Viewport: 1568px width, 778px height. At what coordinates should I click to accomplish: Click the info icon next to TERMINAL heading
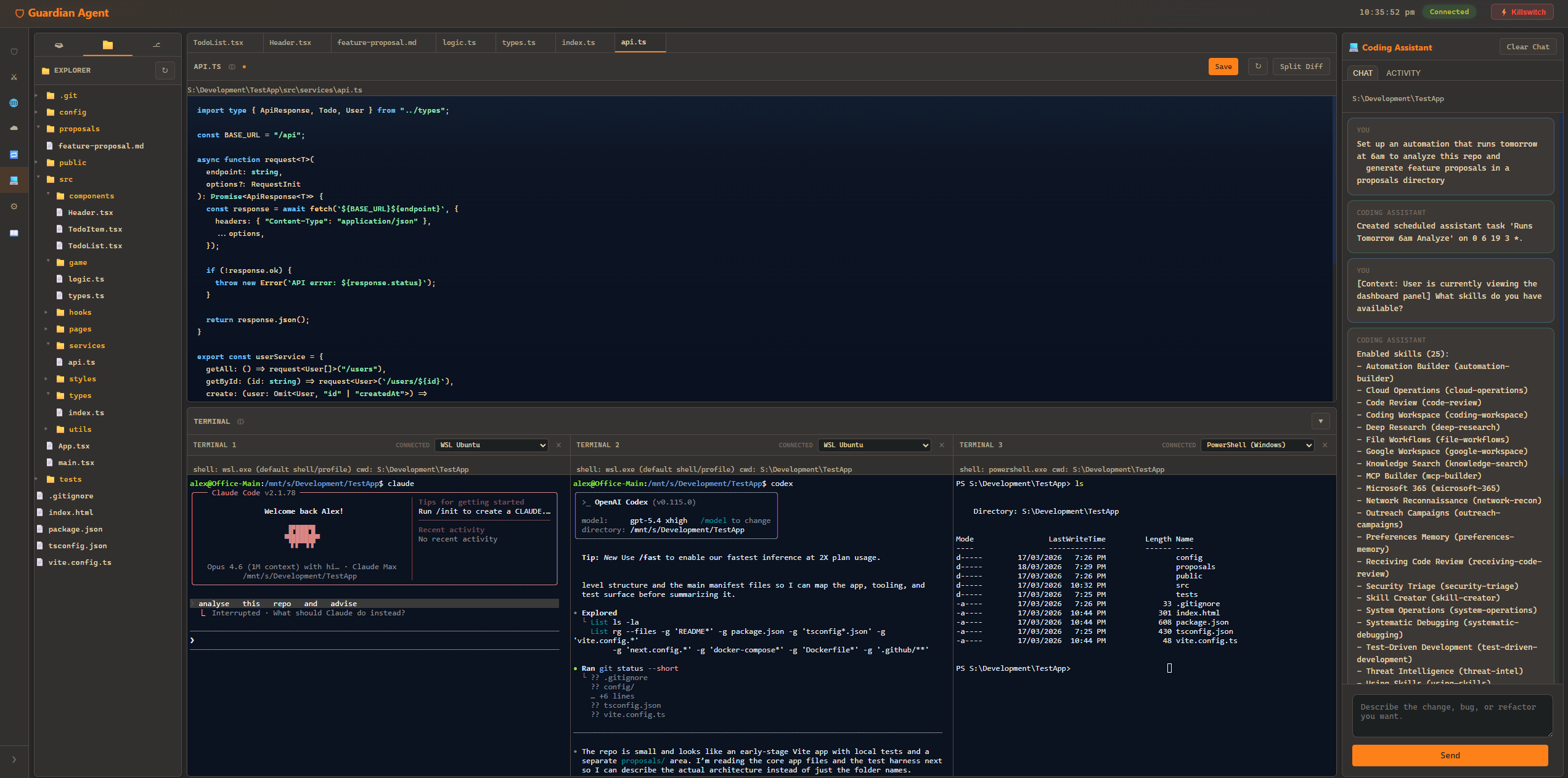click(x=241, y=421)
